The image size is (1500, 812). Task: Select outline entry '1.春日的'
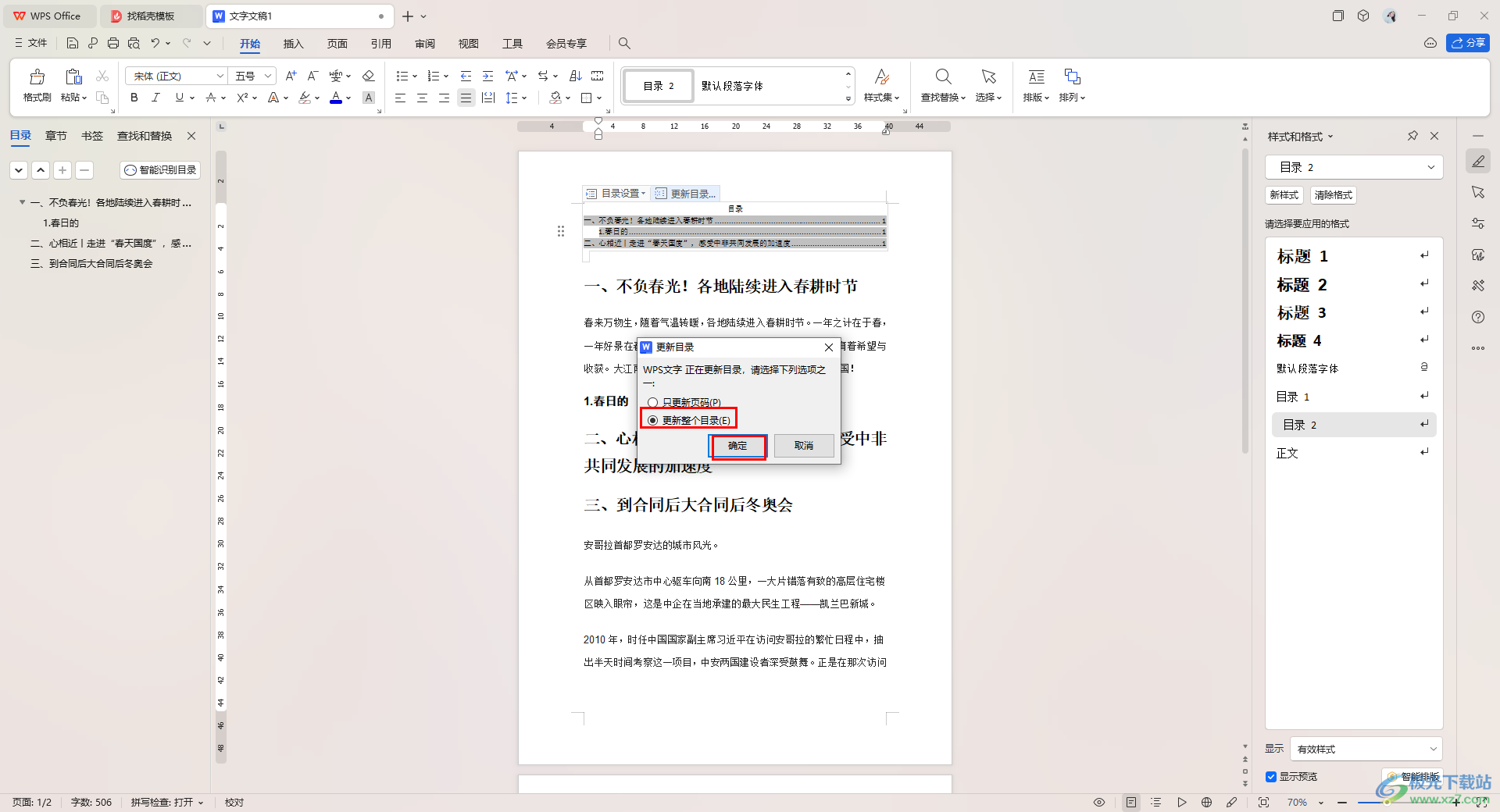click(61, 223)
